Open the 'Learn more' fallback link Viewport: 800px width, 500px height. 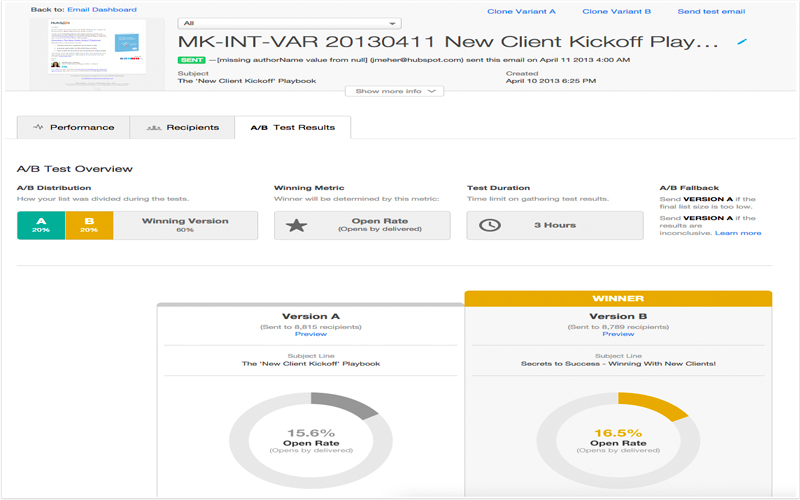click(x=737, y=233)
